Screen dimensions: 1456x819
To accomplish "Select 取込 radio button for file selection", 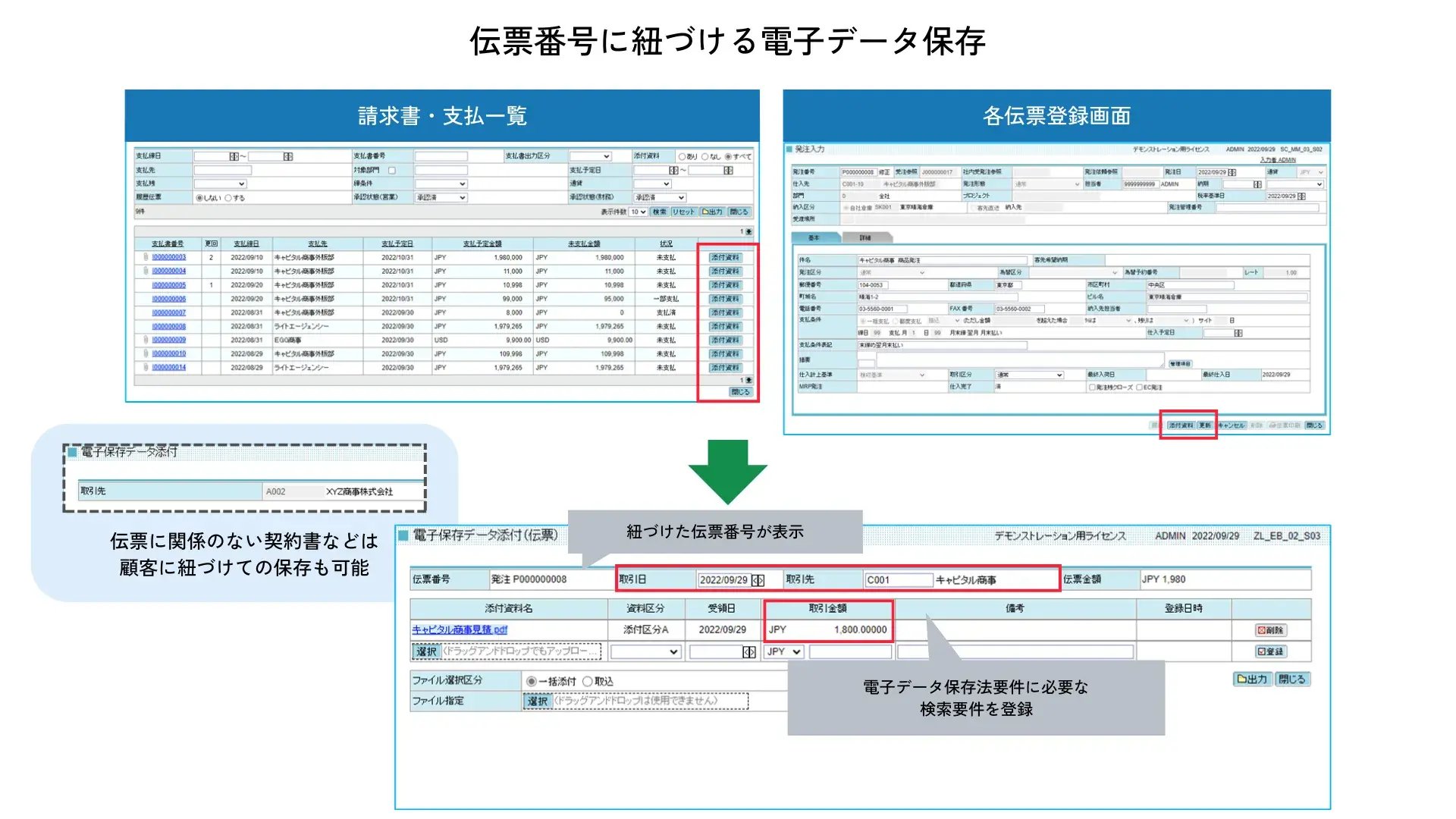I will pos(587,682).
